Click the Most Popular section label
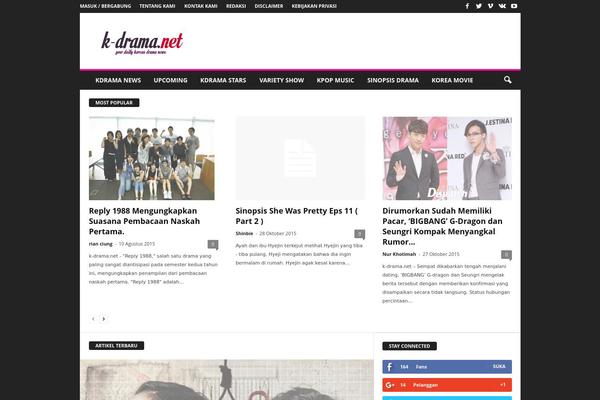Screen dimensions: 600x400 [114, 103]
